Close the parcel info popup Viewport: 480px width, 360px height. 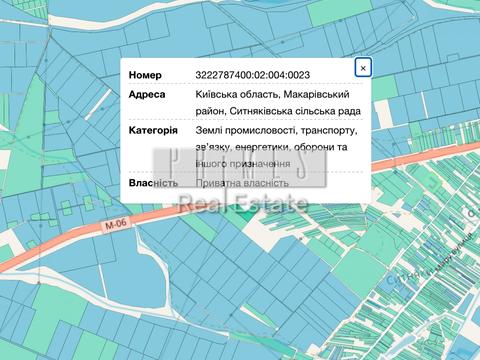363,67
